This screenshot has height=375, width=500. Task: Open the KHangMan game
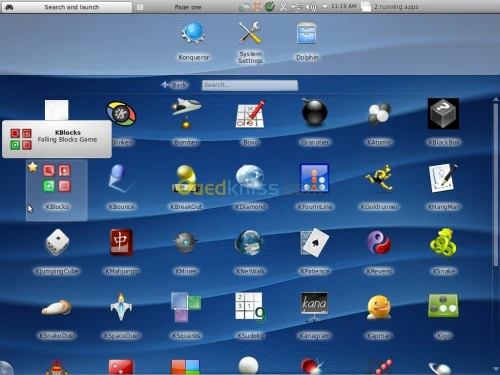(444, 187)
